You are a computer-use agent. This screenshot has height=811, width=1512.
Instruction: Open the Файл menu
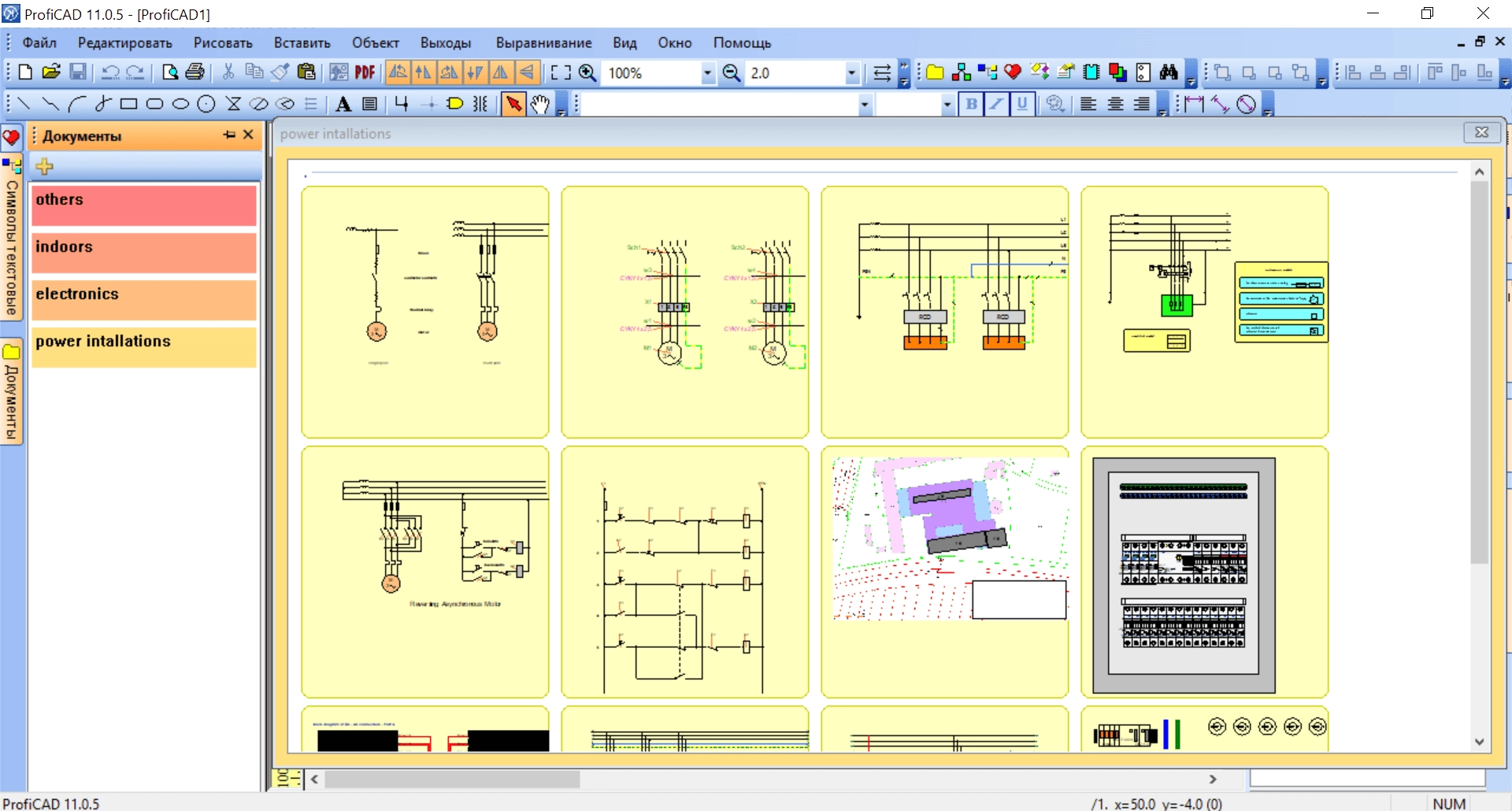tap(39, 43)
